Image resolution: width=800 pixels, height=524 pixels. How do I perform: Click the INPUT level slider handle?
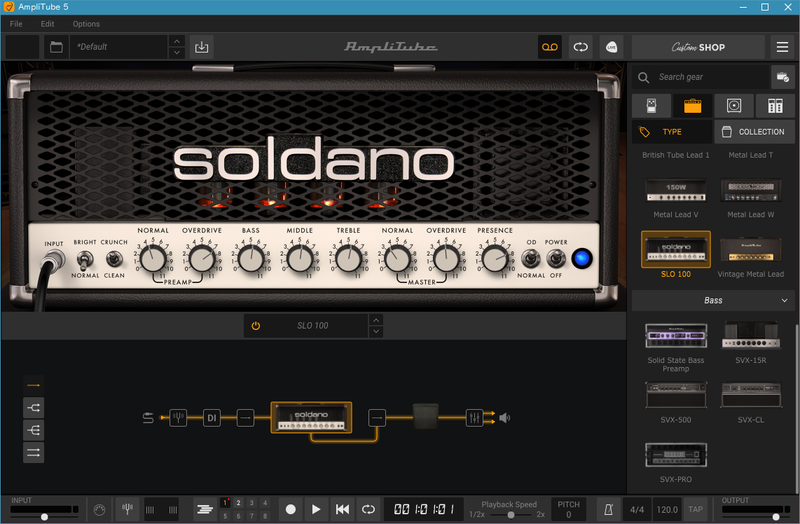point(44,517)
